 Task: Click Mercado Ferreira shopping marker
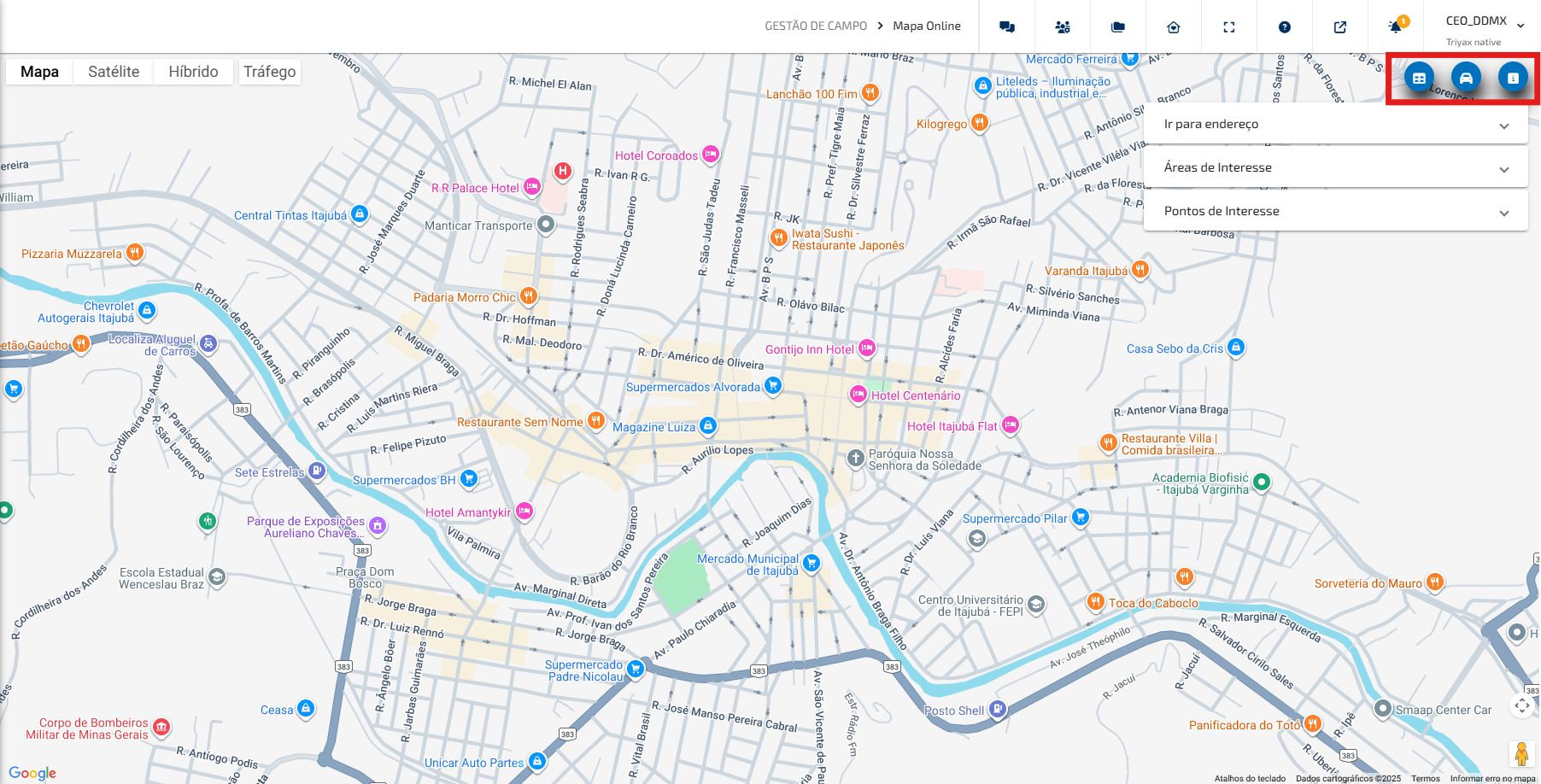[1130, 58]
